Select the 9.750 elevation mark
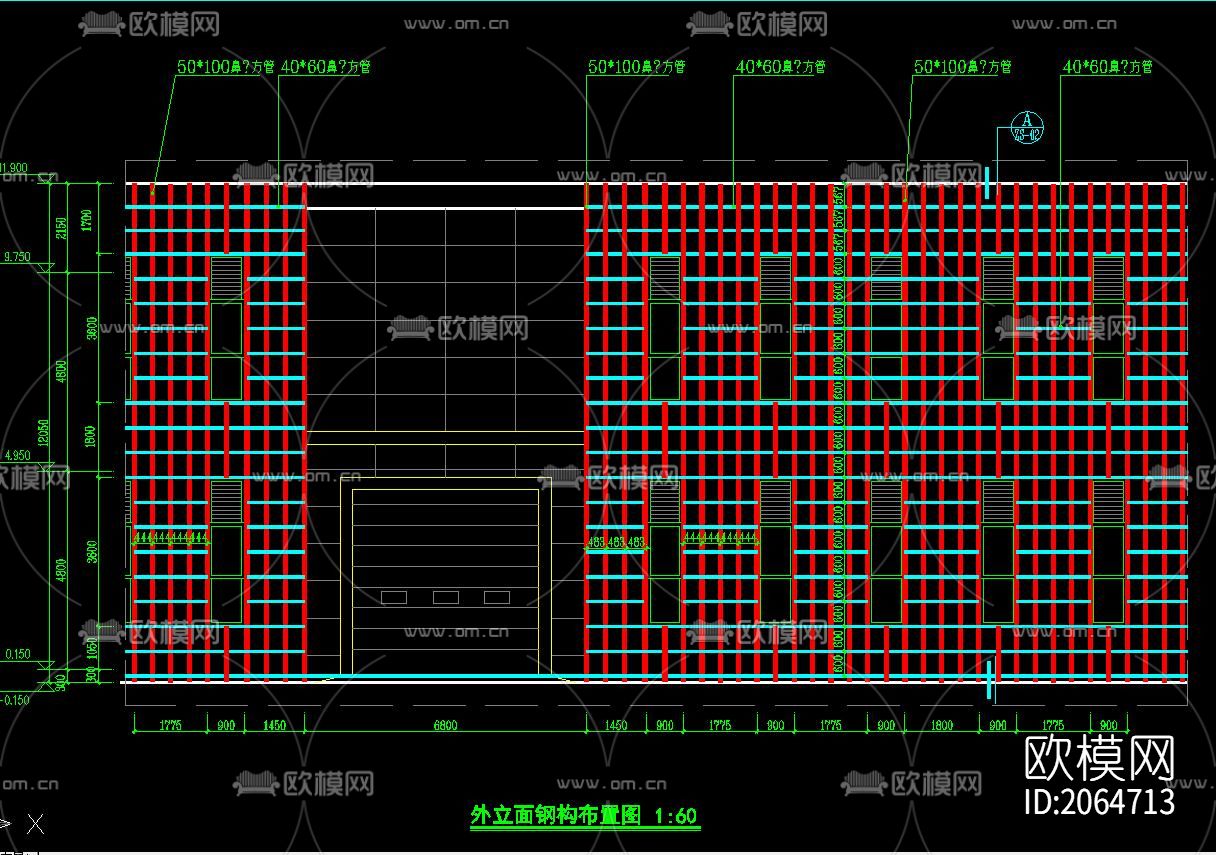 17,258
